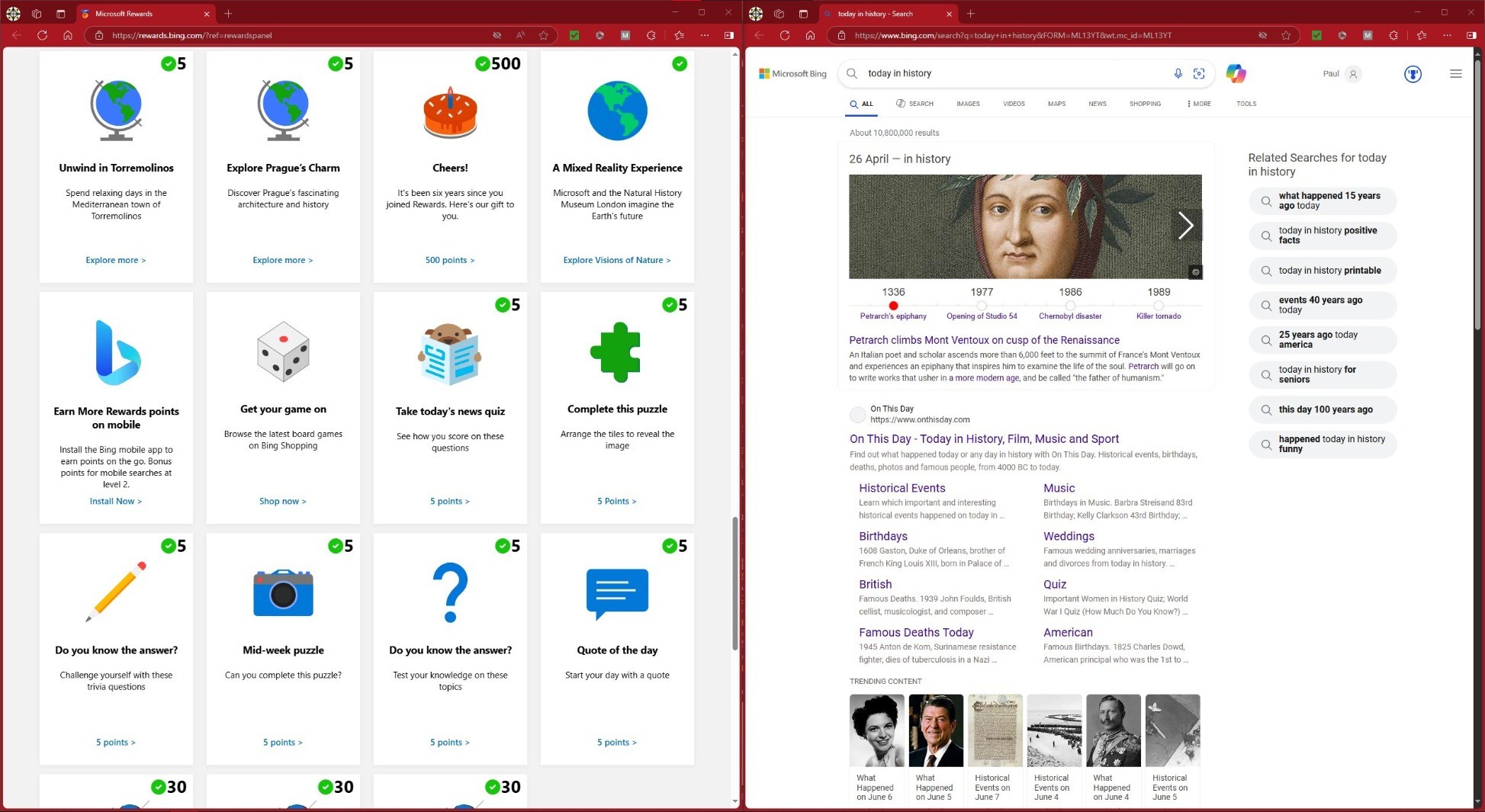Click the 500 points link on the Cheers! card
The image size is (1485, 812).
450,260
